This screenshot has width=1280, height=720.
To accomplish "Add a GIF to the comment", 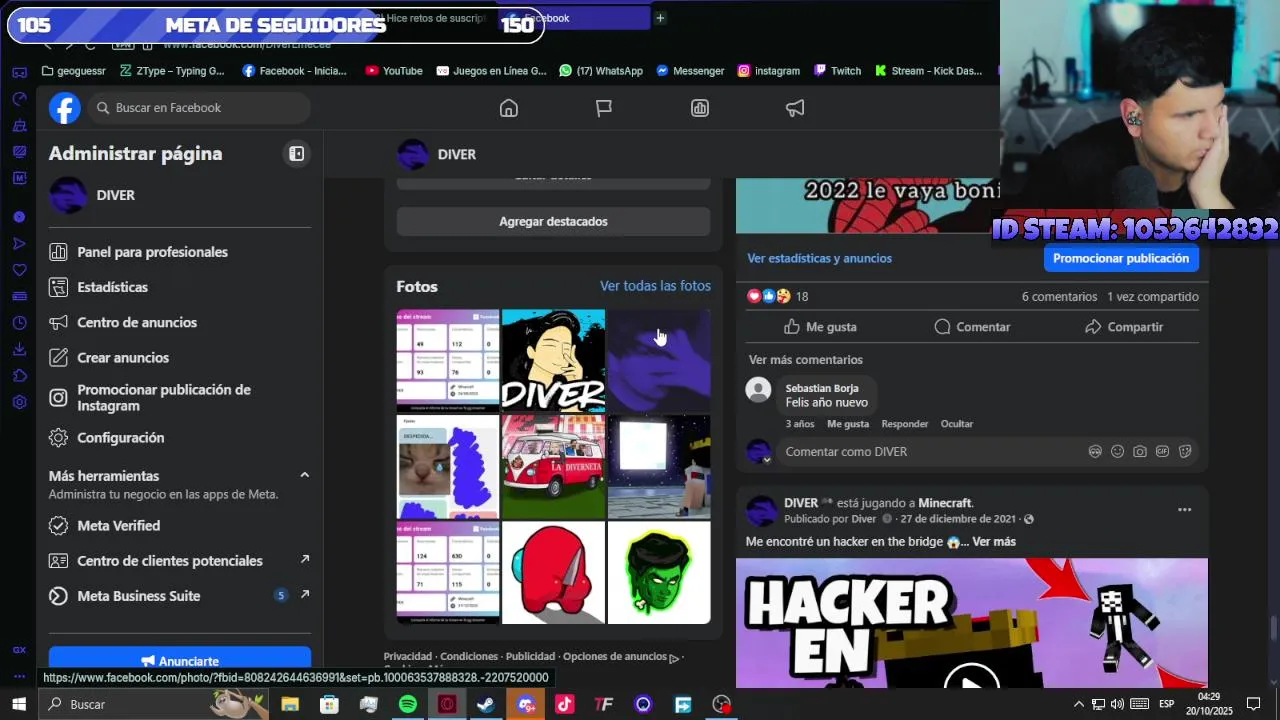I will click(x=1162, y=452).
